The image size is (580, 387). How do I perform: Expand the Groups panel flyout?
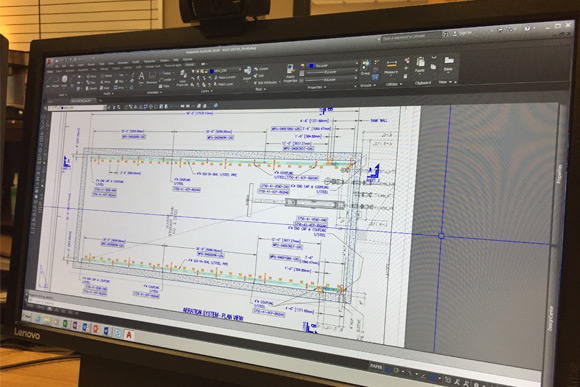click(368, 85)
